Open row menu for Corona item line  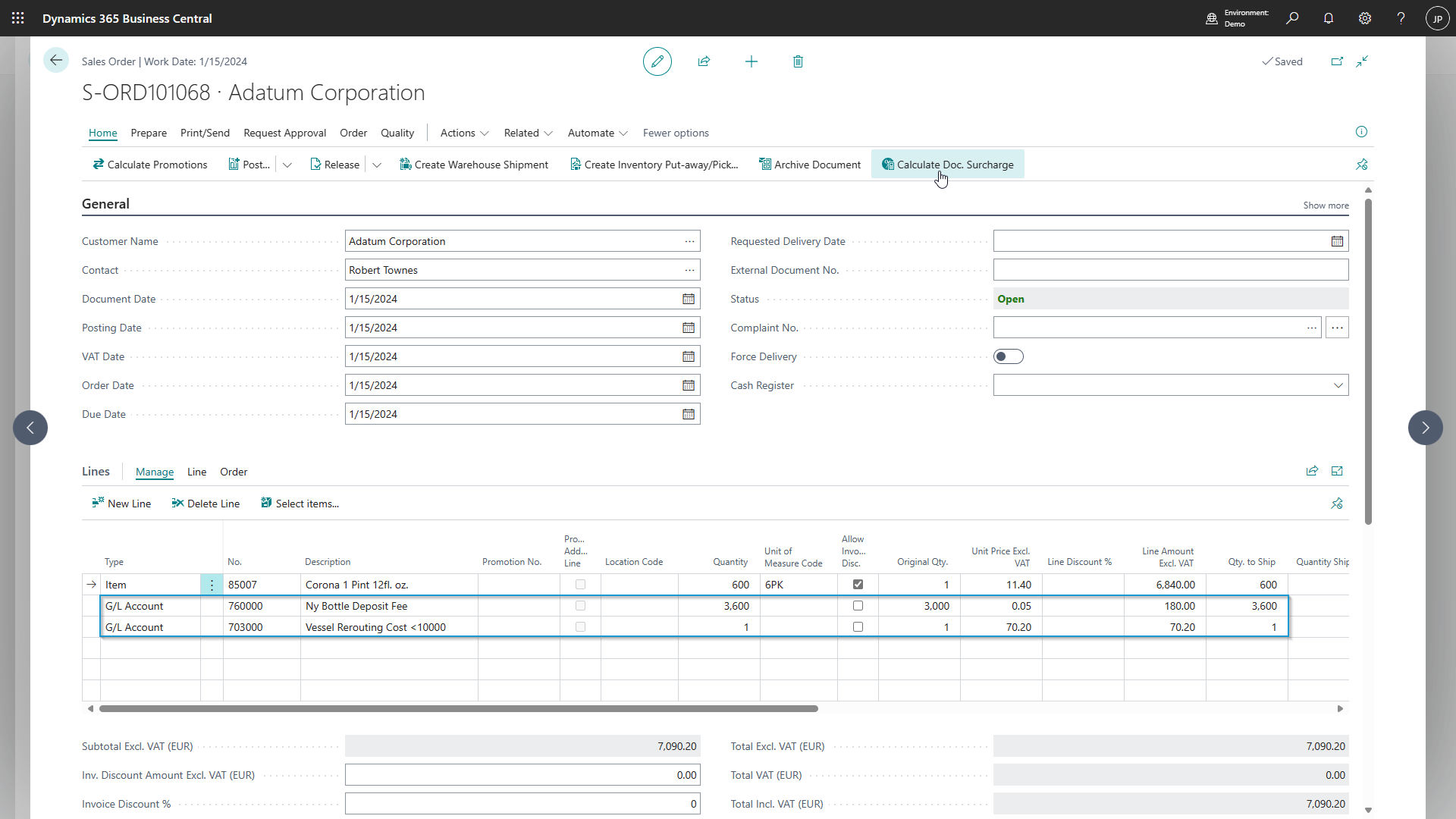(x=212, y=585)
